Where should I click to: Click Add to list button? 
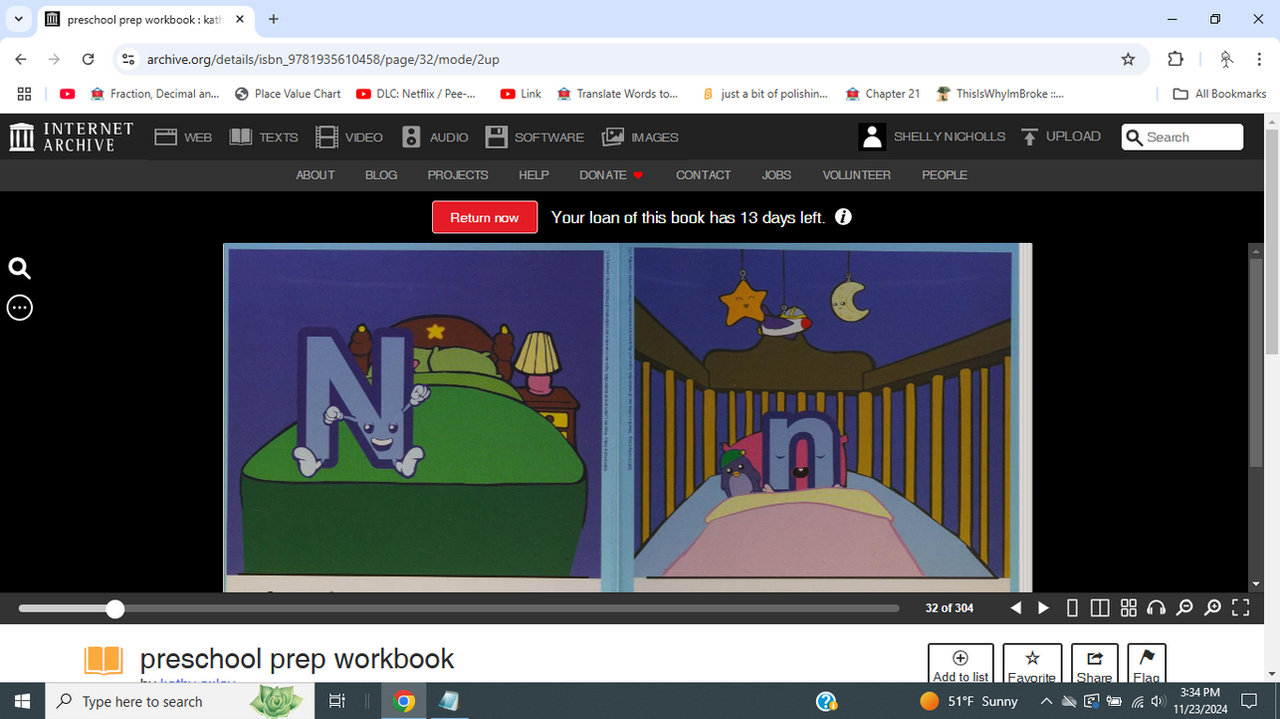(x=961, y=664)
